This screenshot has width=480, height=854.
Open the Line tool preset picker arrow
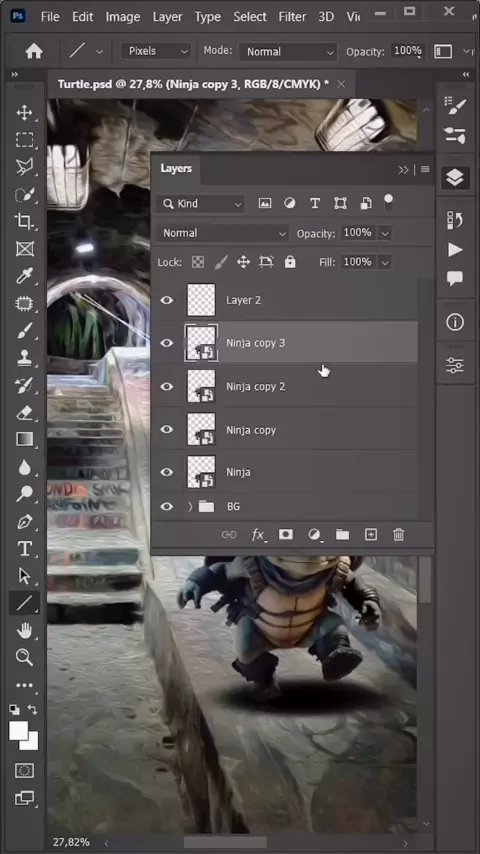tap(99, 52)
